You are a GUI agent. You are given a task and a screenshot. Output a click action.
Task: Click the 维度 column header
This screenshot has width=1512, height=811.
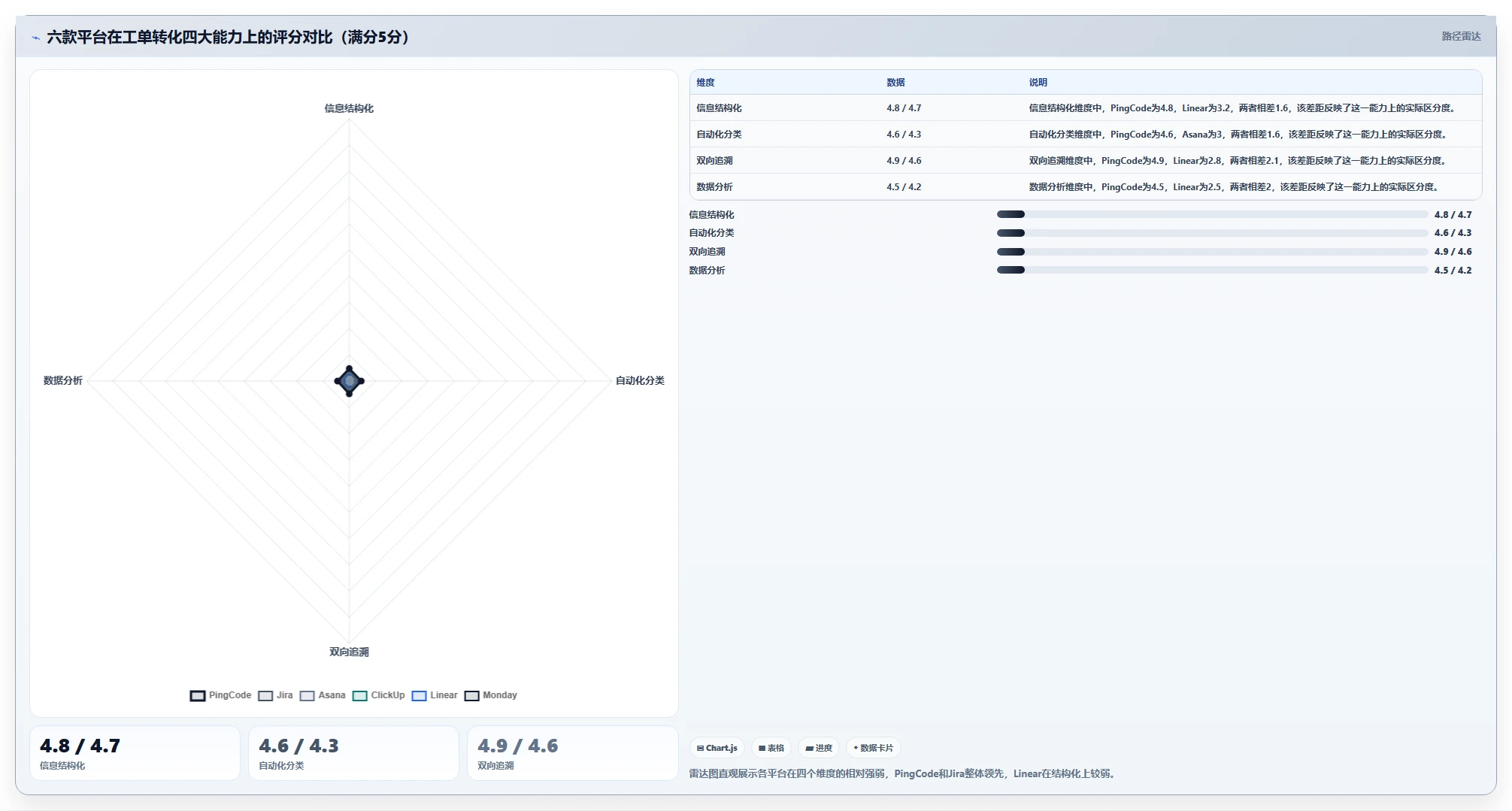tap(705, 83)
